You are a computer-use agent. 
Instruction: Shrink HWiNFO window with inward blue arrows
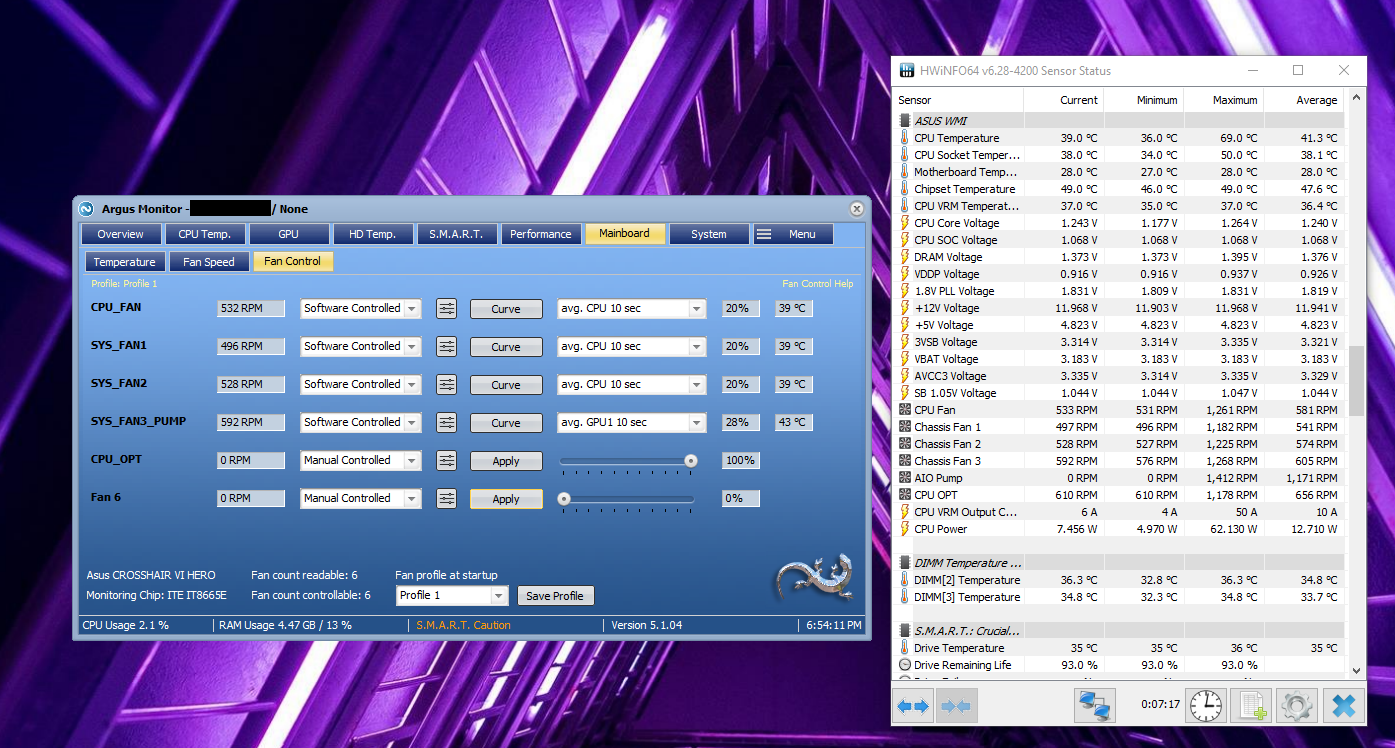(957, 706)
